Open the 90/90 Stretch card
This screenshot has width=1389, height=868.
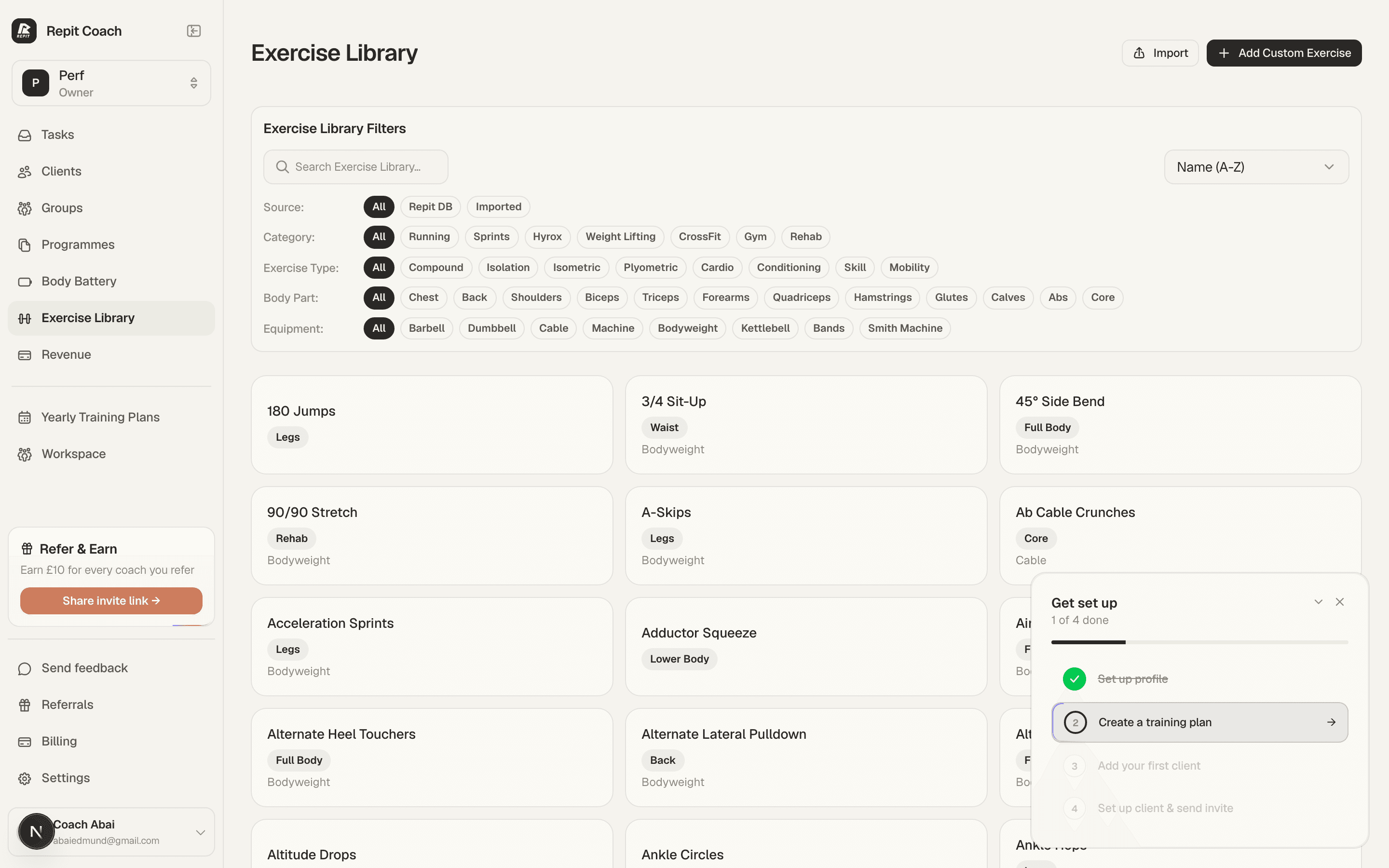pyautogui.click(x=432, y=536)
